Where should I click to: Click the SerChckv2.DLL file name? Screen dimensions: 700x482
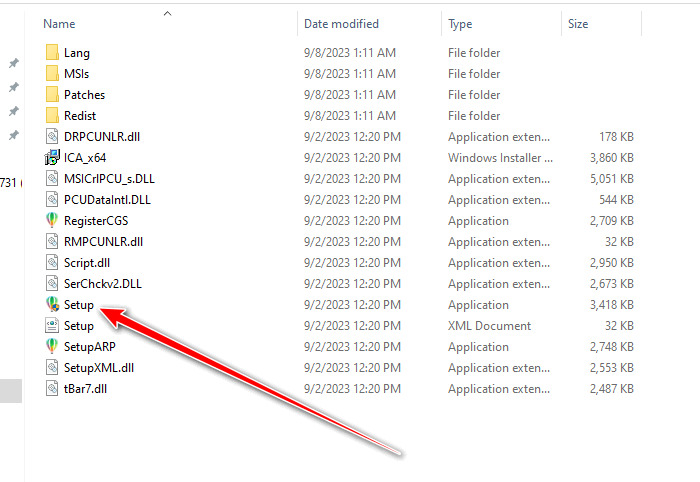tap(103, 284)
